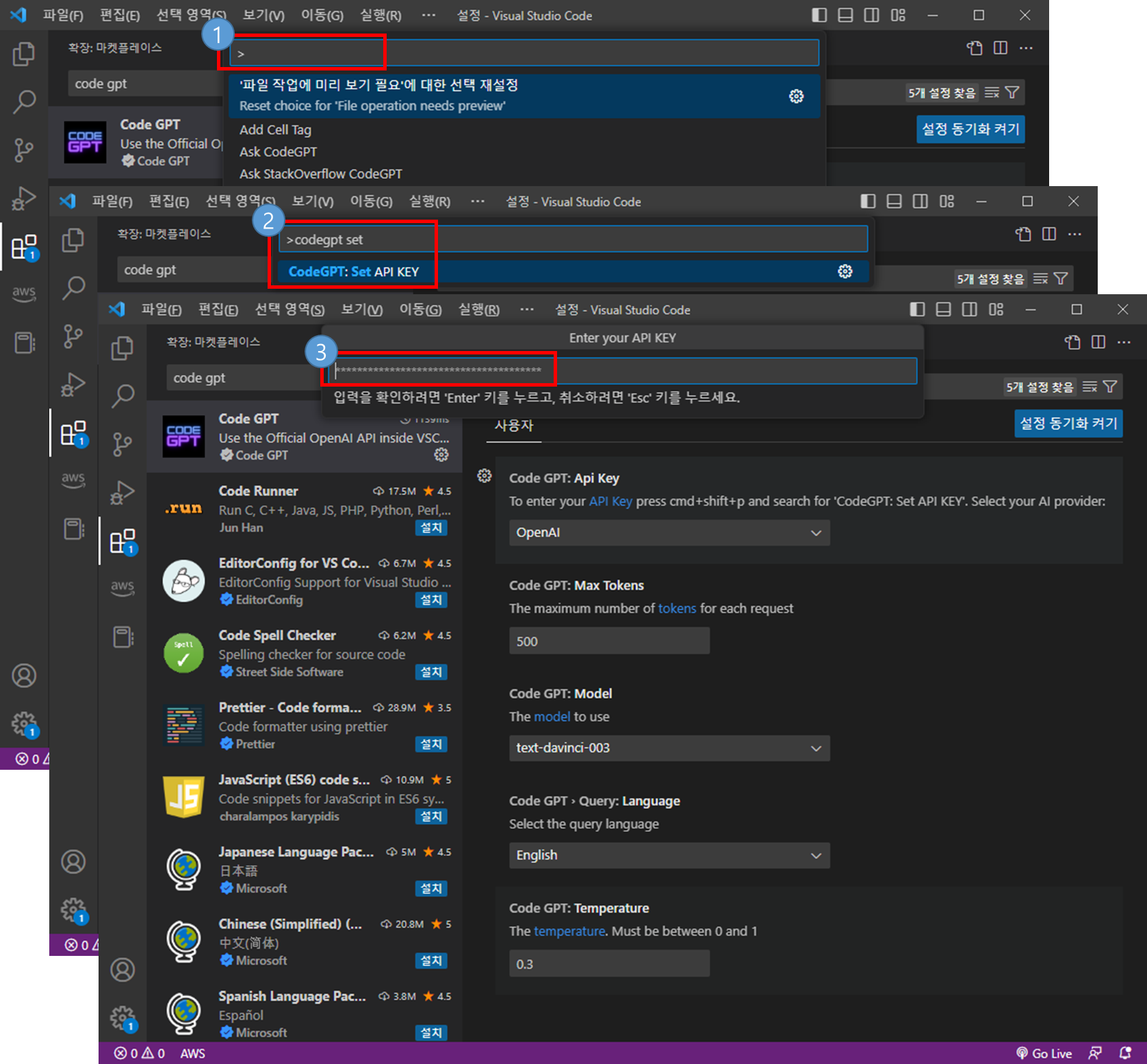Open filter settings funnel in front window

click(1110, 387)
